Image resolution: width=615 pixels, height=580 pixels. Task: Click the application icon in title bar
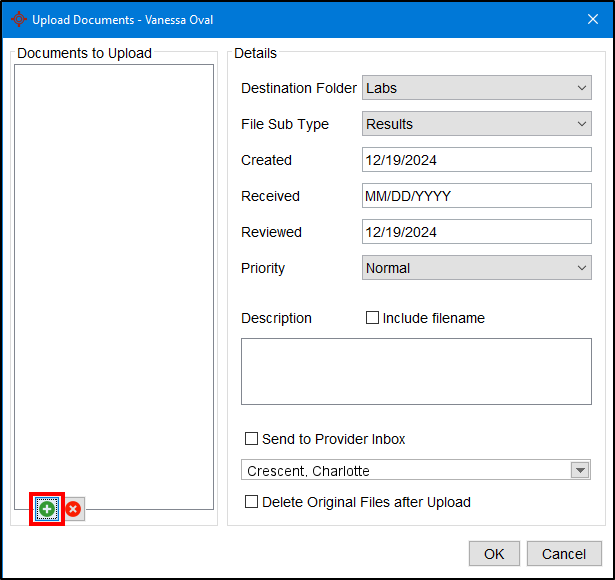17,19
